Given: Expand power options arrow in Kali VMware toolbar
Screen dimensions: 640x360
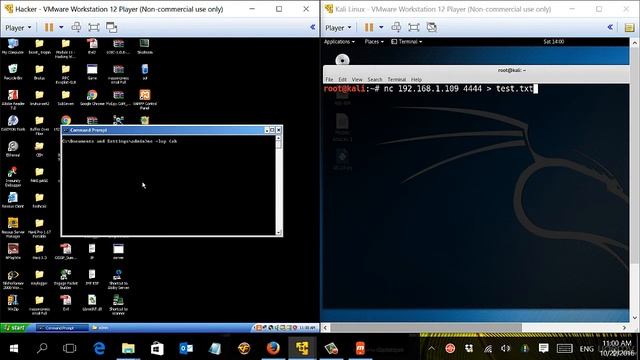Looking at the screenshot, I should click(381, 27).
